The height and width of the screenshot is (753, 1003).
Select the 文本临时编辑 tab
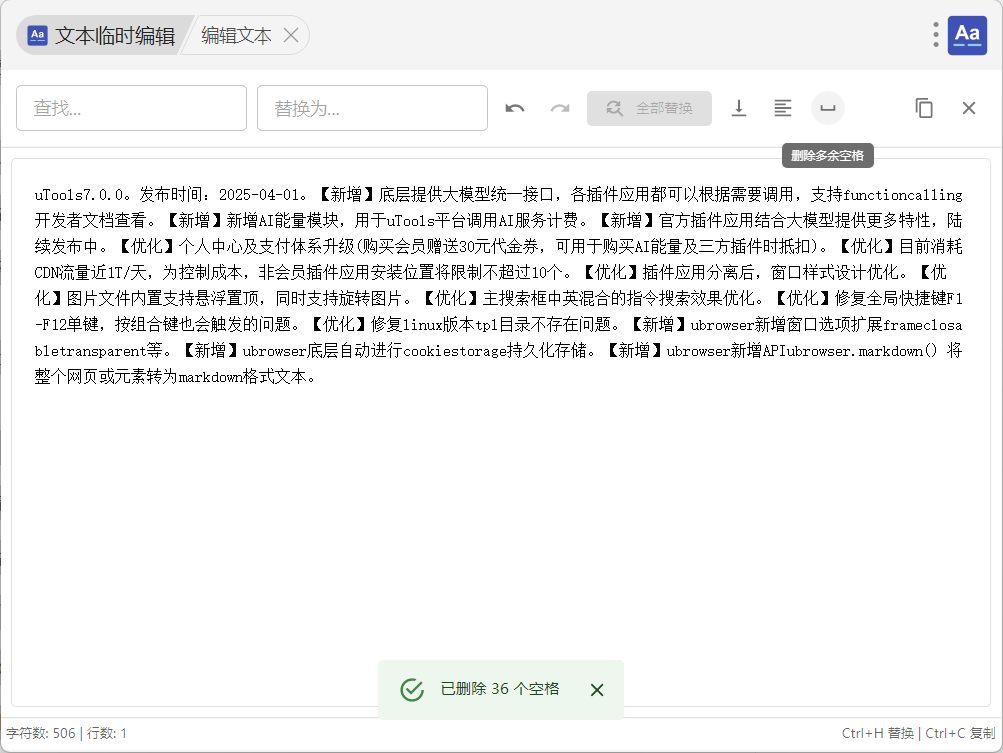(x=102, y=36)
